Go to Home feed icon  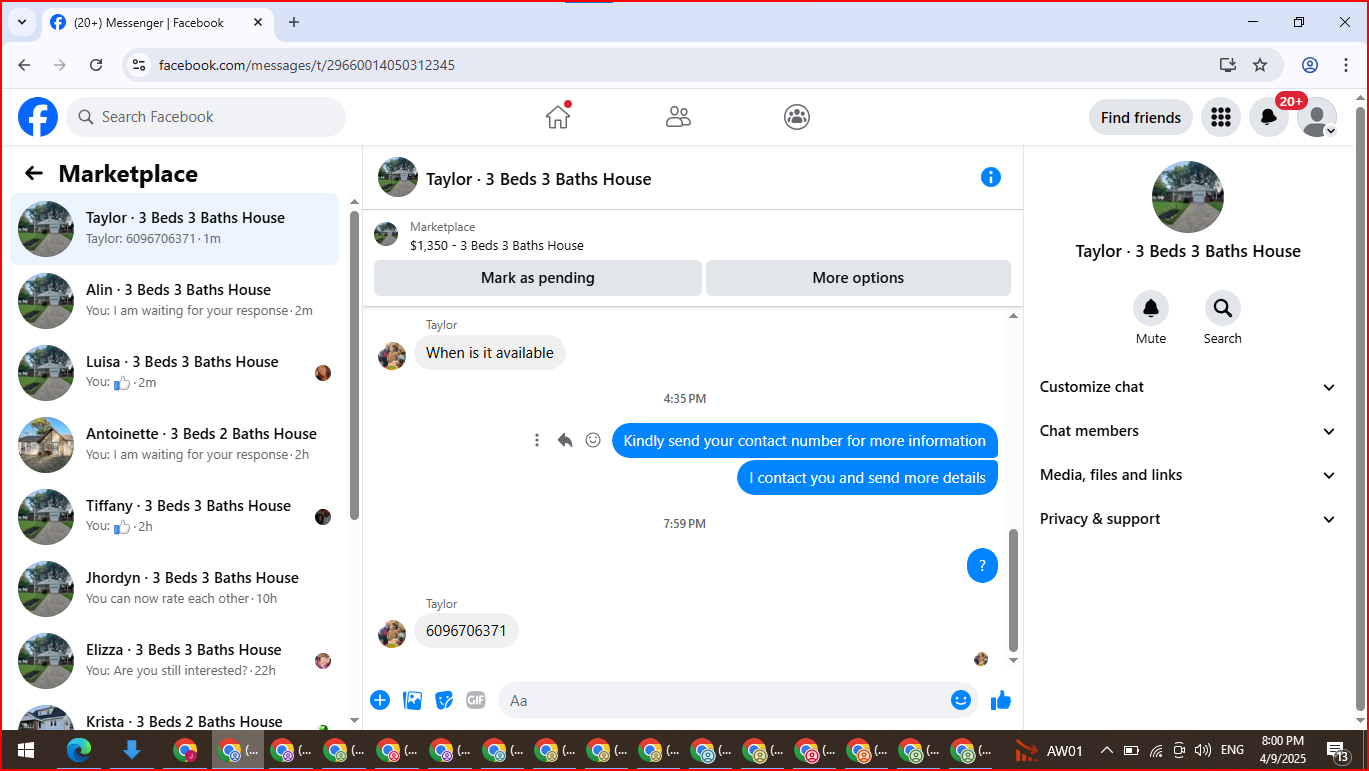coord(557,117)
